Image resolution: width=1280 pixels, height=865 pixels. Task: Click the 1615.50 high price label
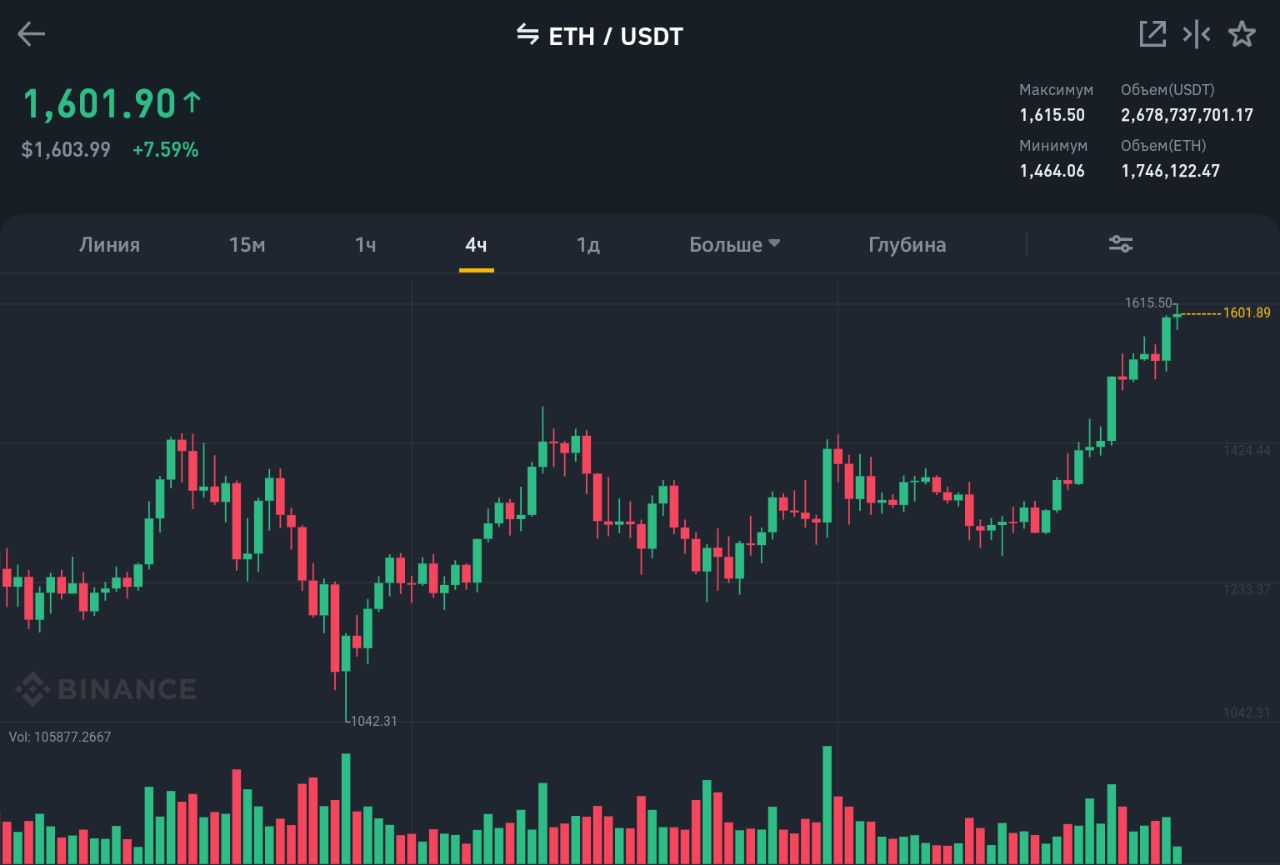(x=1148, y=302)
